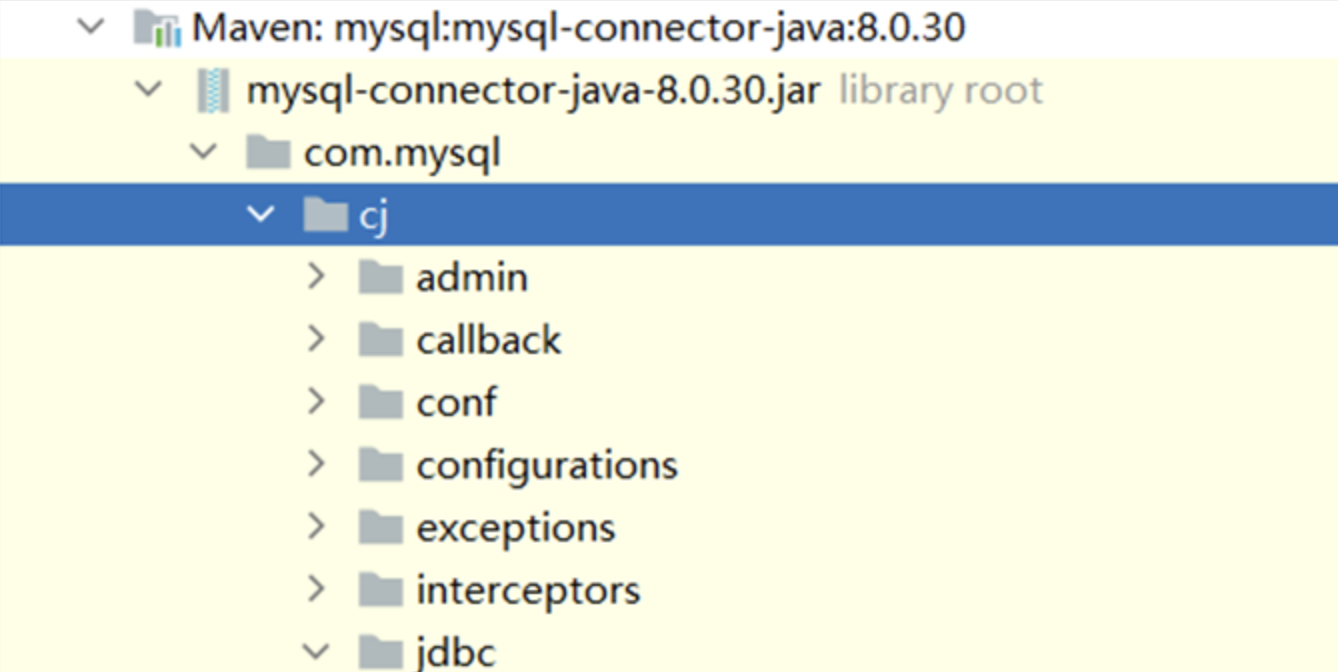Expand the callback package
This screenshot has height=672, width=1338.
click(x=317, y=340)
